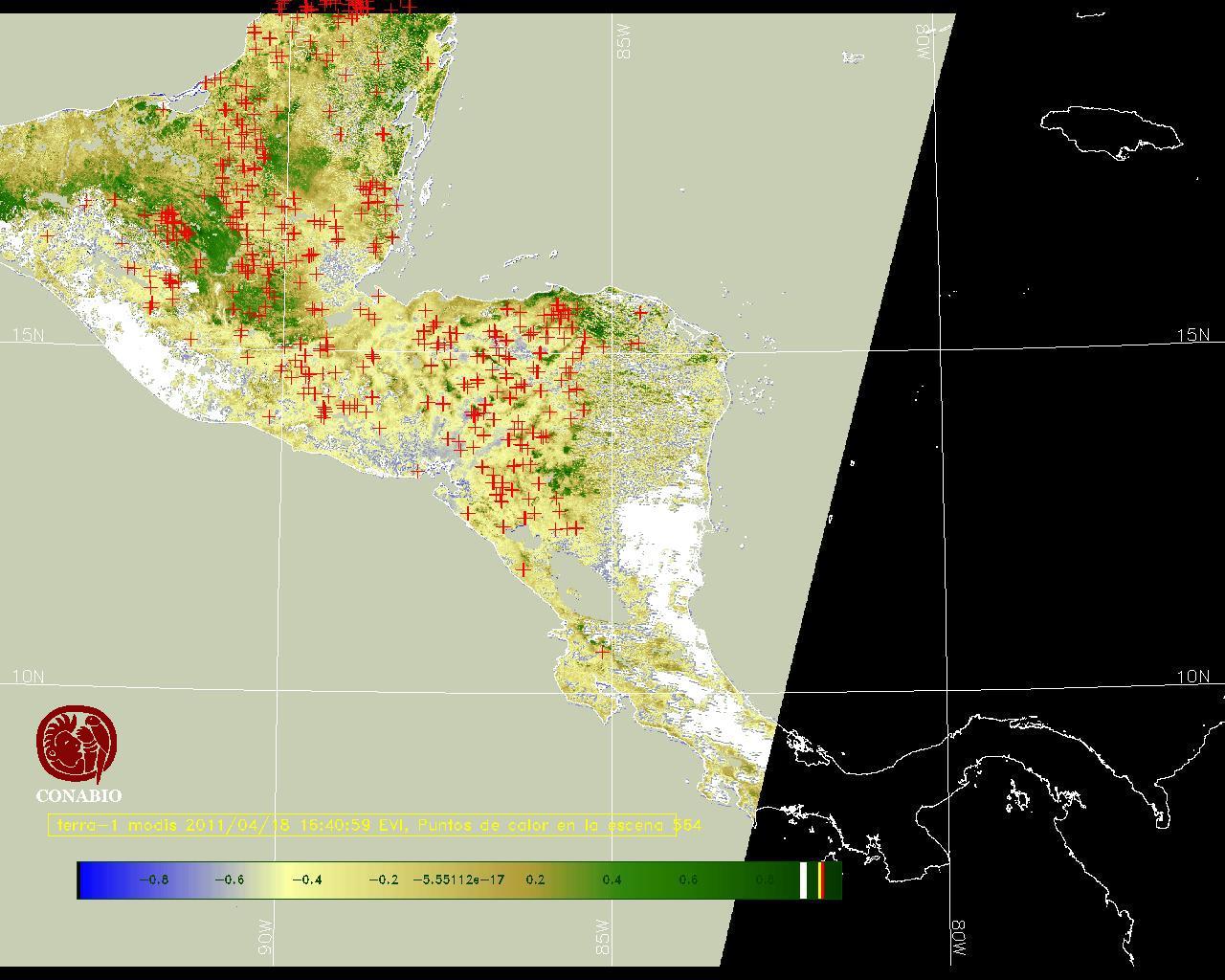Pick the -0.8 blue section of color scale
1225x980 pixels.
coord(153,880)
